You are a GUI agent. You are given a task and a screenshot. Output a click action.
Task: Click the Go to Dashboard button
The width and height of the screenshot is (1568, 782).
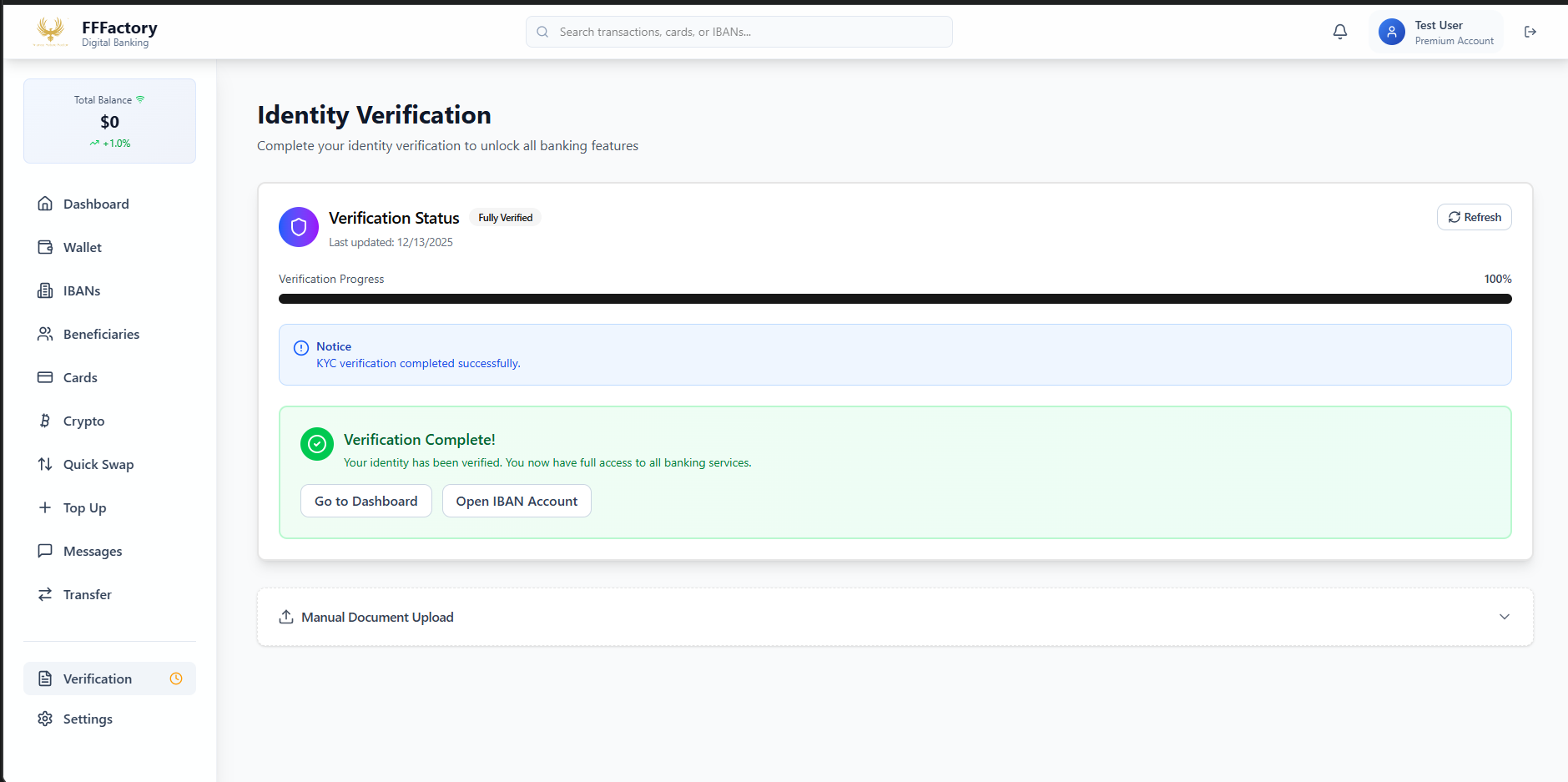point(366,501)
